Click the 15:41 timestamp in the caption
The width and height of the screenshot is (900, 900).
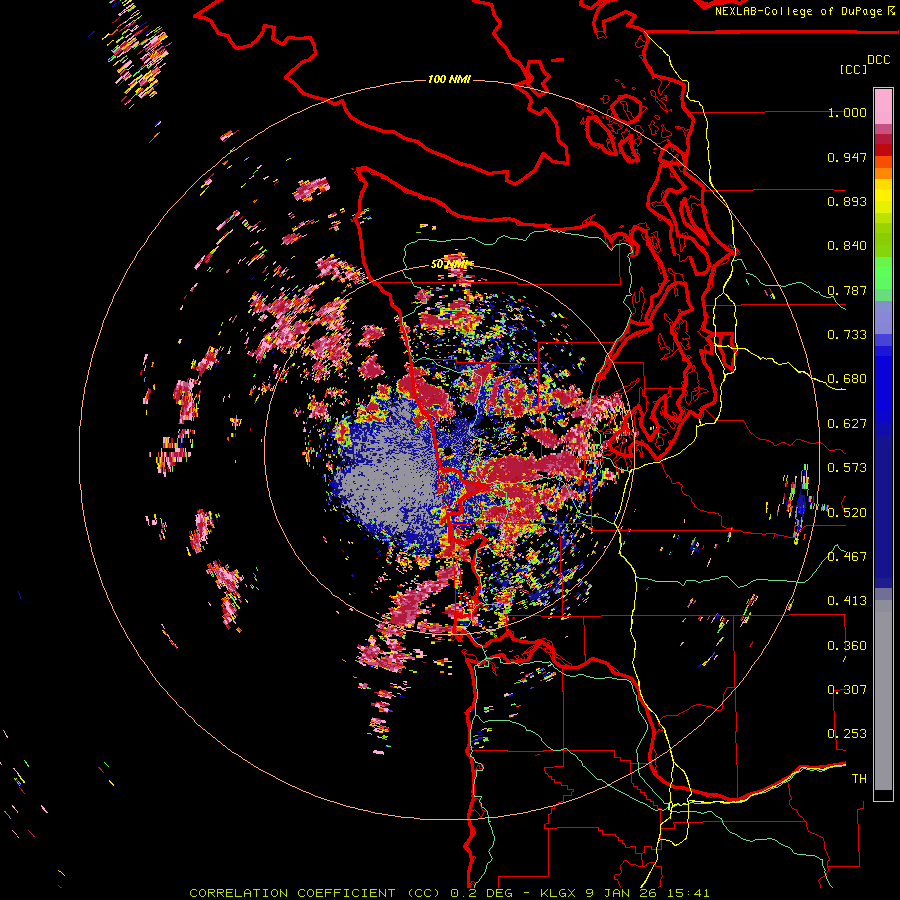click(690, 893)
